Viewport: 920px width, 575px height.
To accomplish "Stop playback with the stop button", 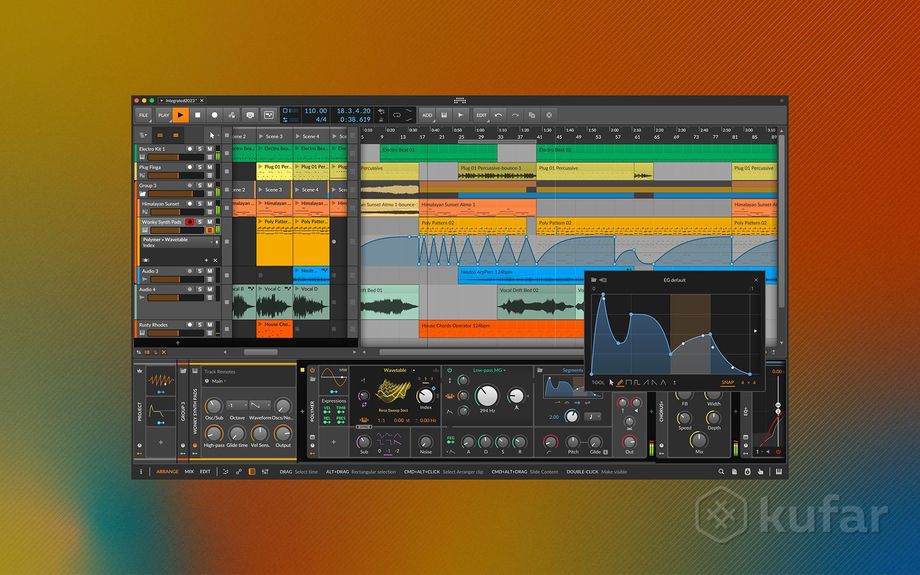I will click(x=198, y=116).
